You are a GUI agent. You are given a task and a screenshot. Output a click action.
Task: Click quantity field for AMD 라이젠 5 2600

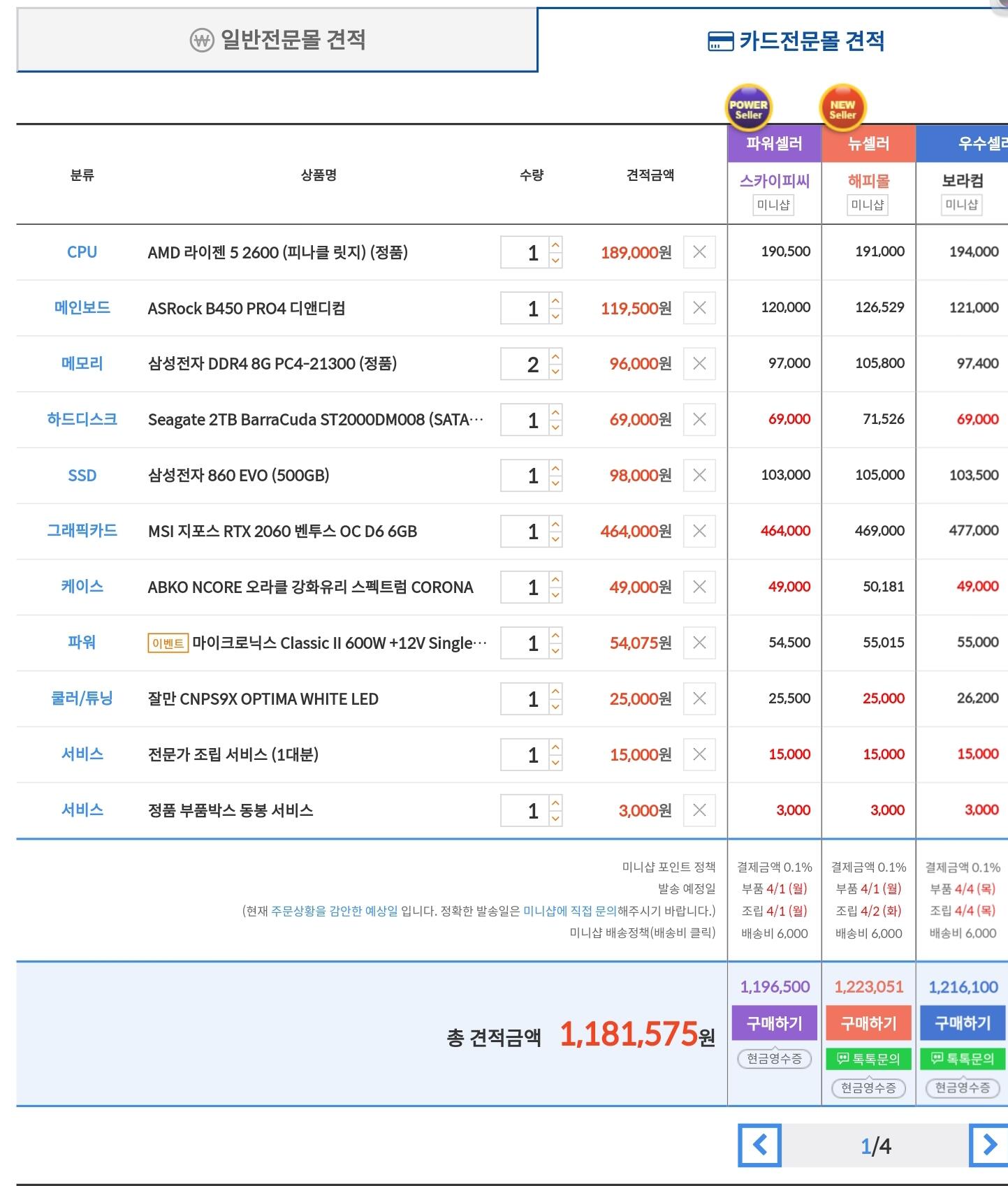pos(525,252)
